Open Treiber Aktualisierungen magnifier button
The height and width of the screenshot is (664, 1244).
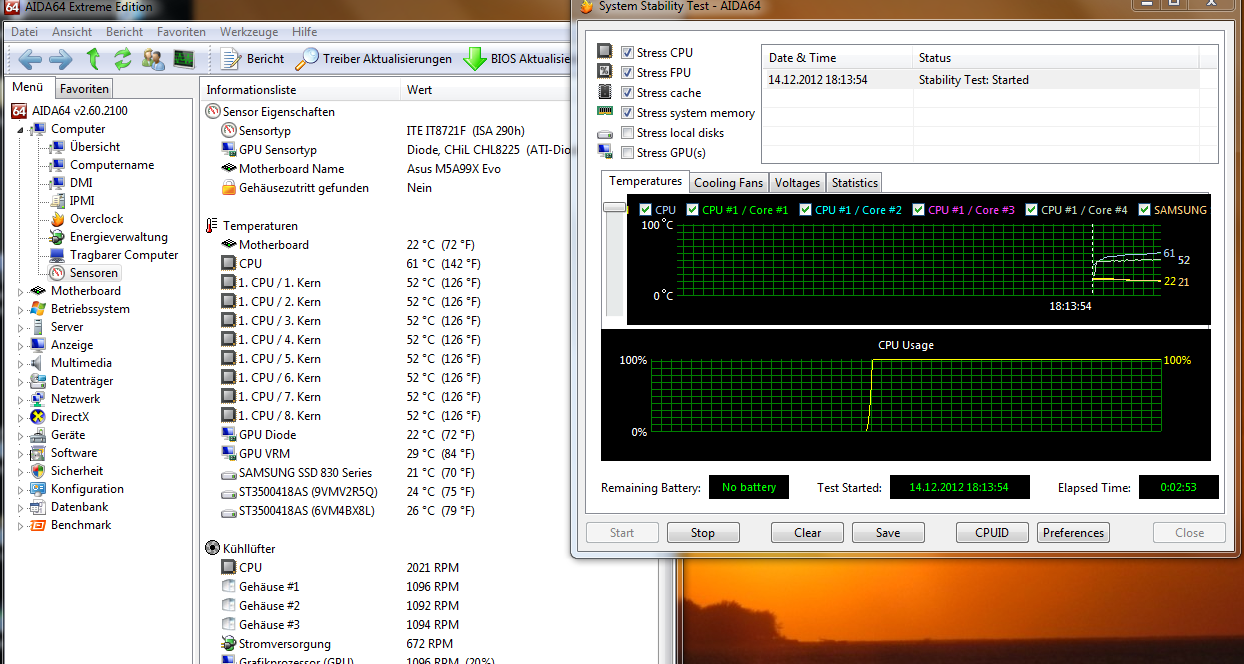pyautogui.click(x=373, y=59)
